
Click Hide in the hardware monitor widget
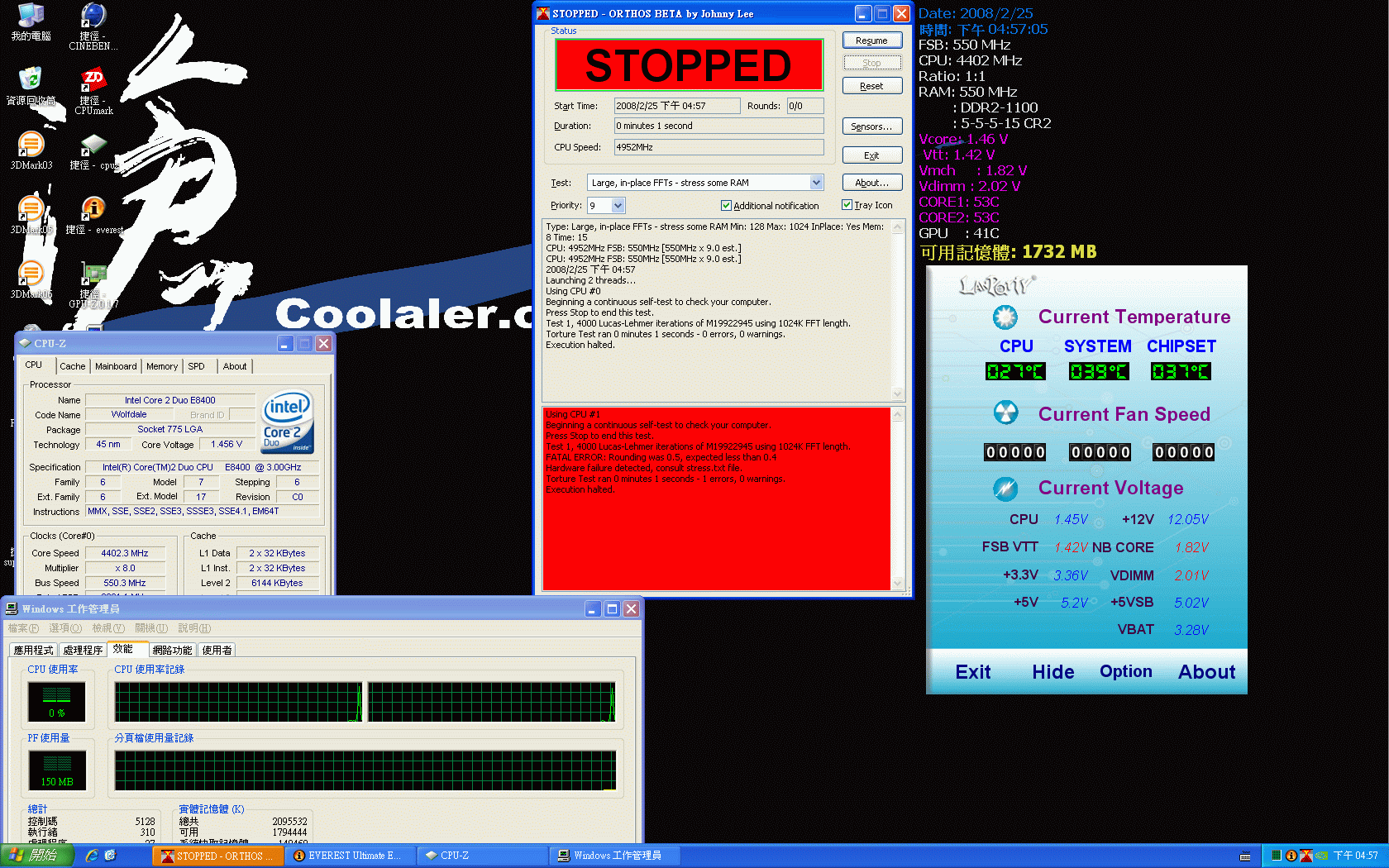(x=1052, y=672)
